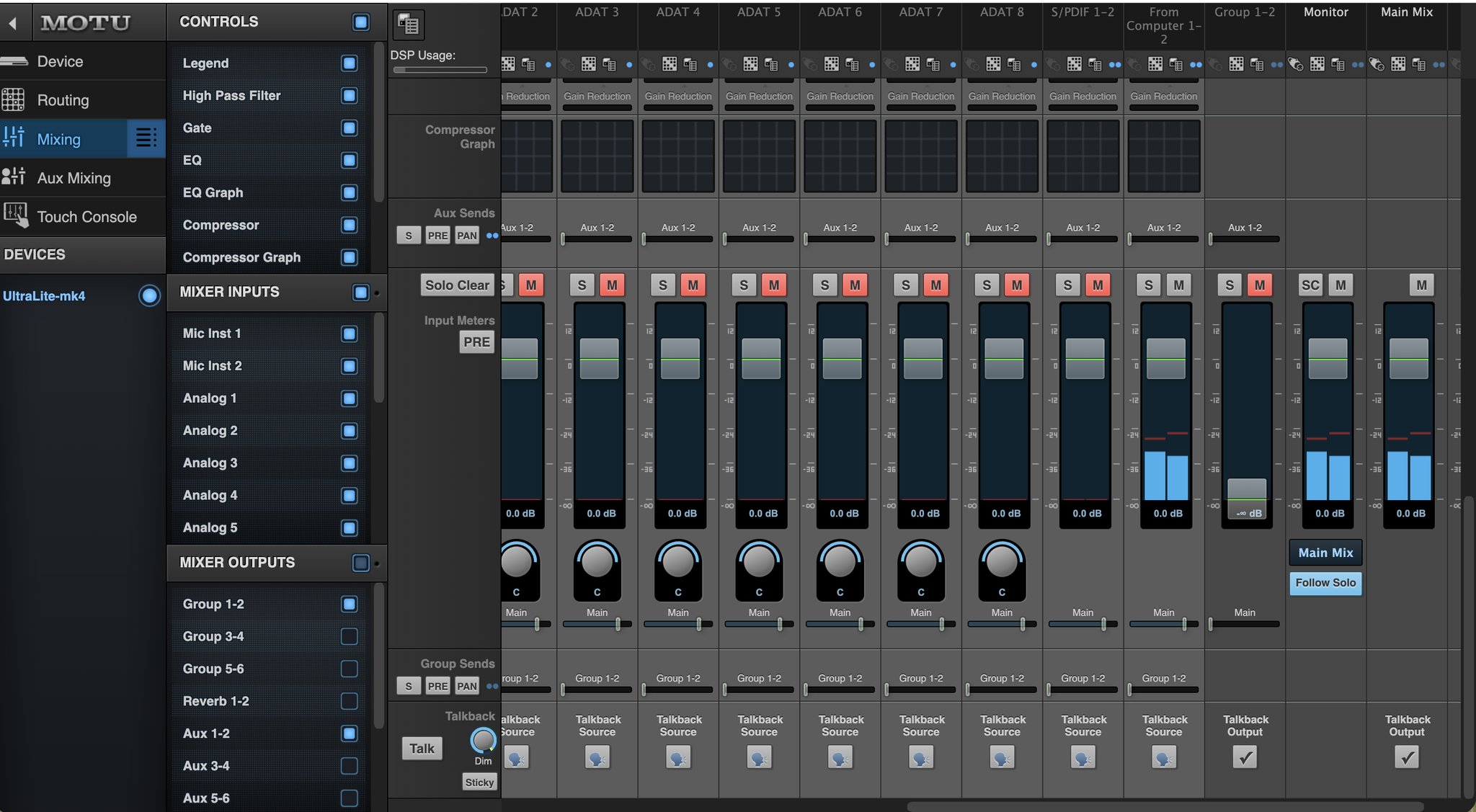Image resolution: width=1476 pixels, height=812 pixels.
Task: Click the back arrow beside MOTU logo
Action: [12, 23]
